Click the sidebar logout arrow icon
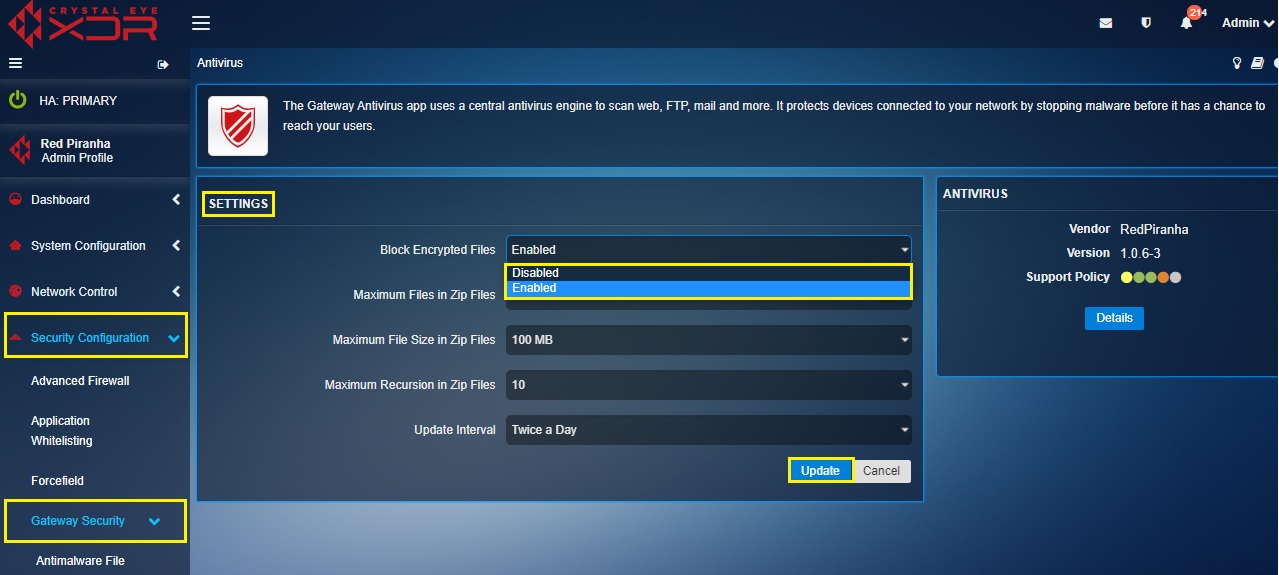This screenshot has height=575, width=1279. (163, 64)
